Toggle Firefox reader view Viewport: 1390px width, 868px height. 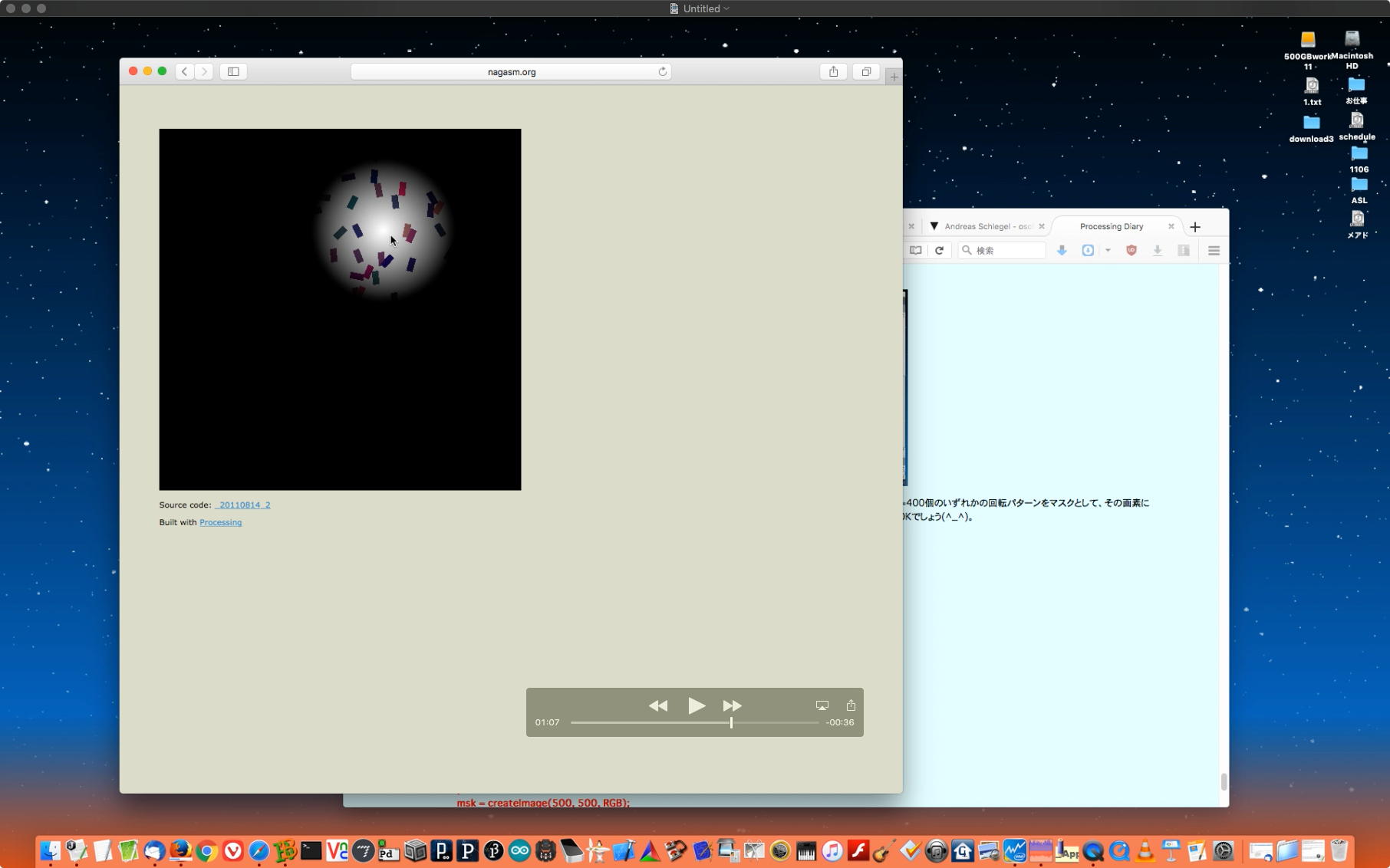point(915,250)
